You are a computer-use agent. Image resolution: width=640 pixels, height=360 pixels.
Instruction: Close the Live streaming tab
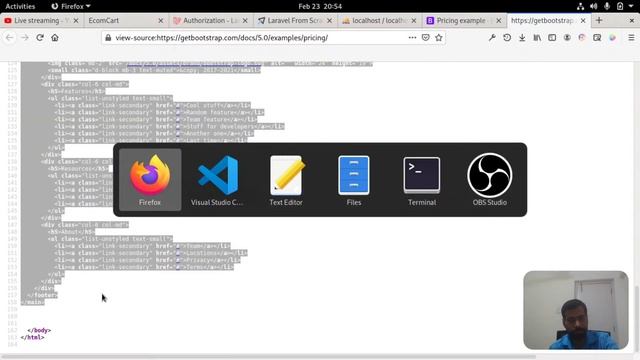[x=76, y=20]
